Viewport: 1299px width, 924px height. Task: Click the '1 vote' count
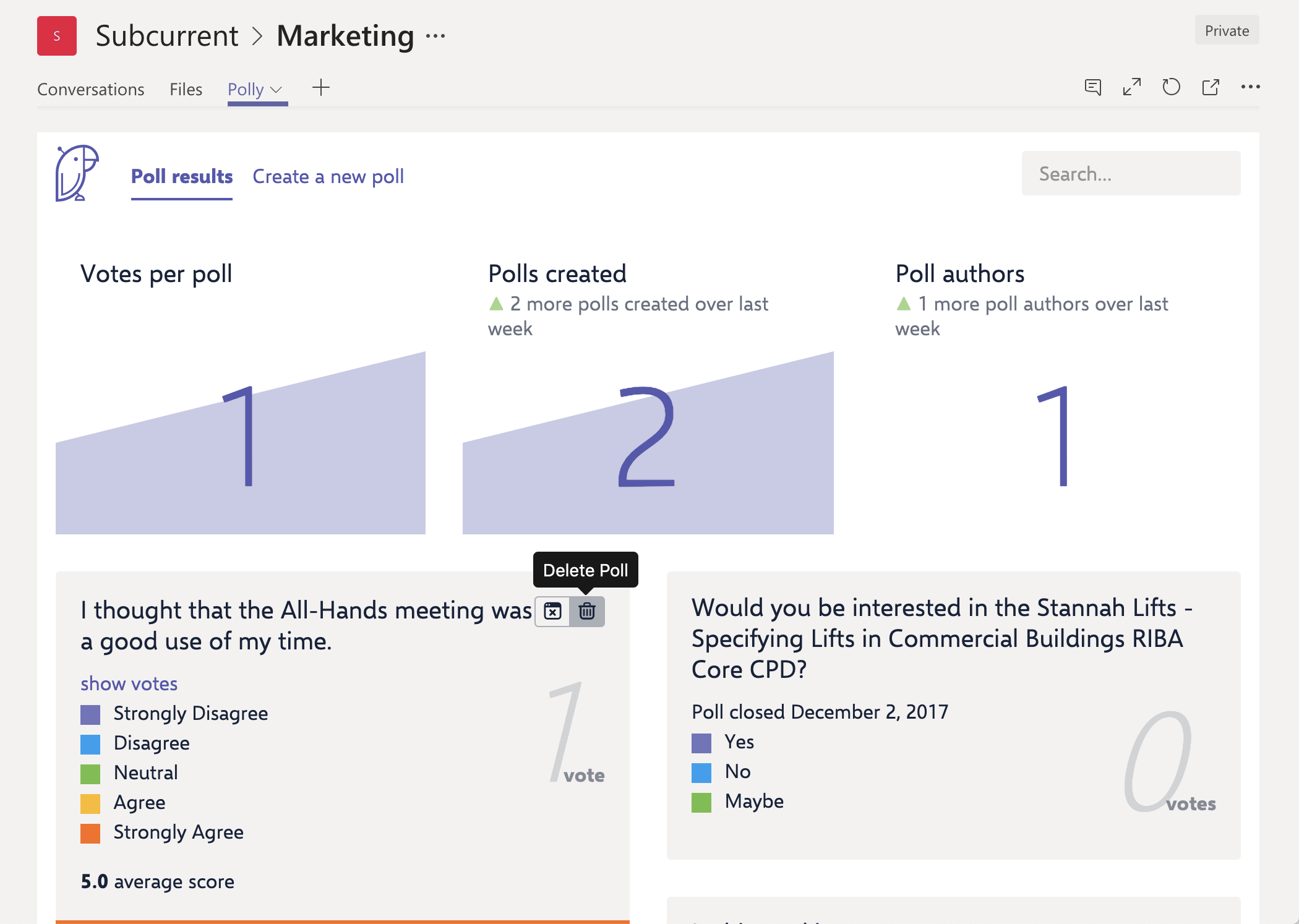point(577,733)
